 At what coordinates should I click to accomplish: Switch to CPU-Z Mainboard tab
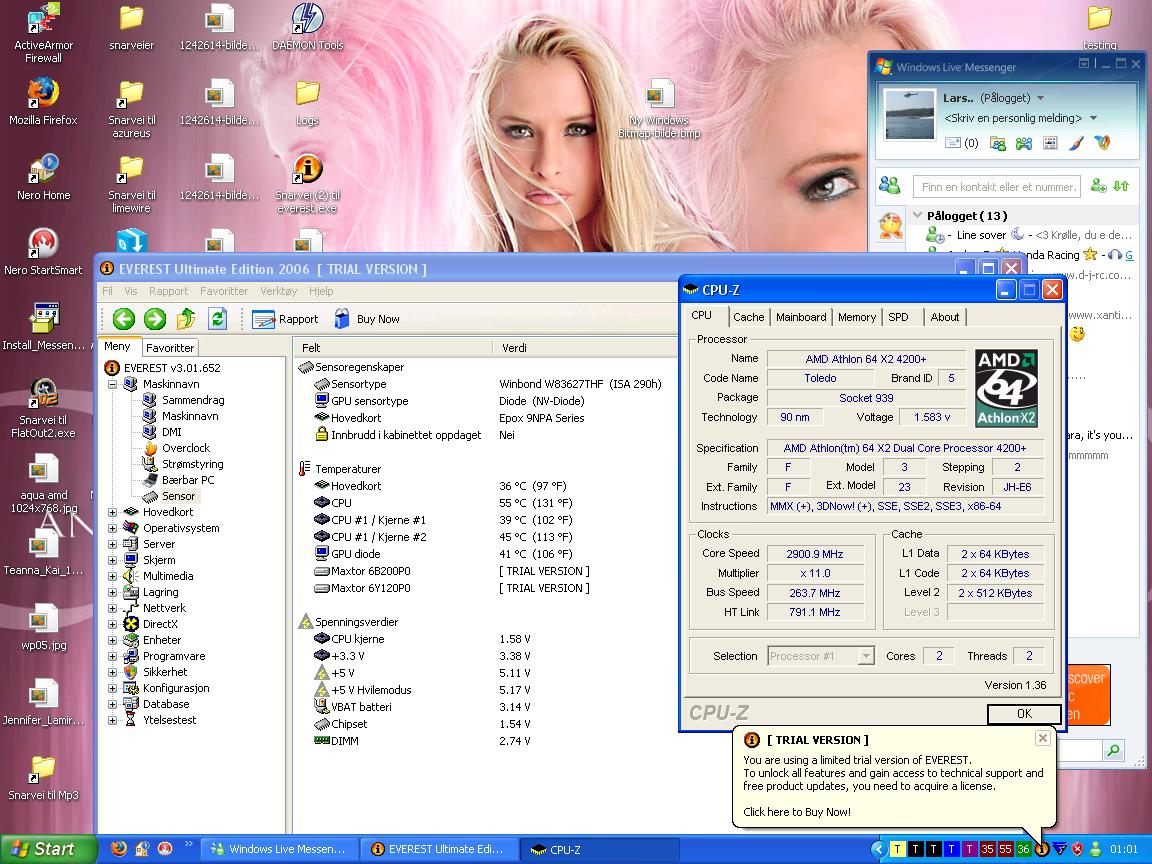click(x=801, y=317)
